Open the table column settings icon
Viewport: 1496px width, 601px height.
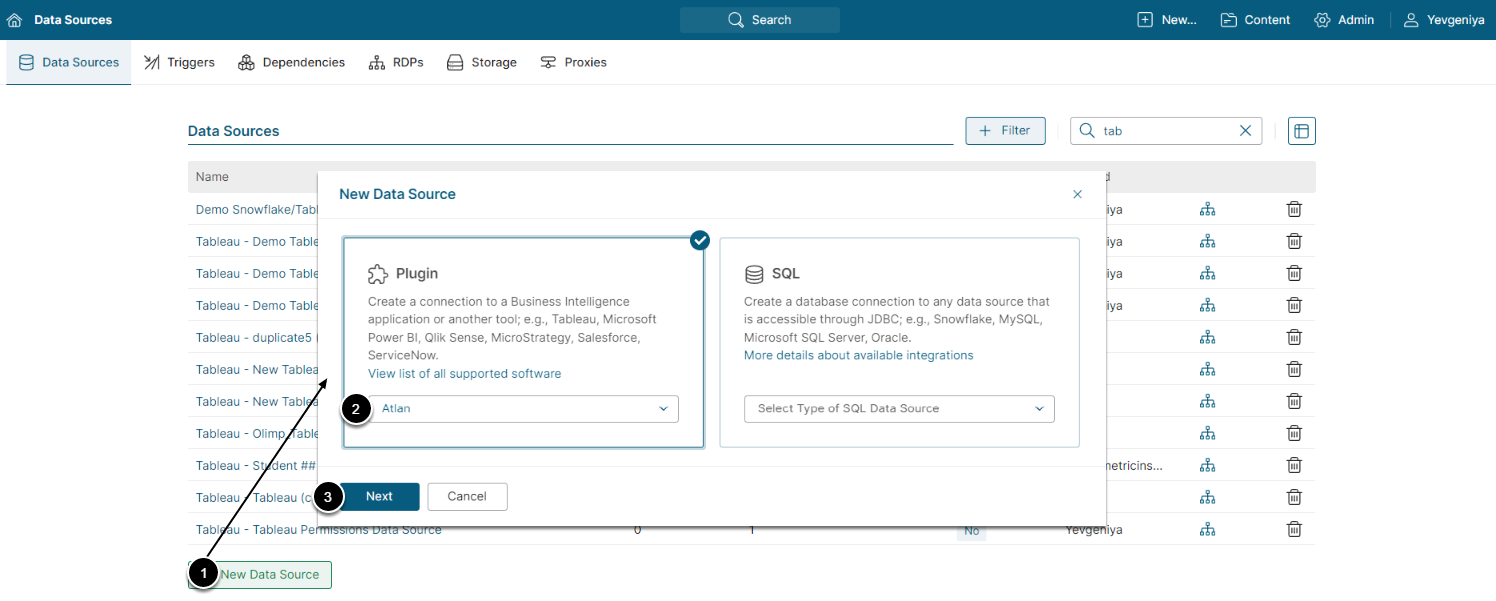tap(1301, 131)
